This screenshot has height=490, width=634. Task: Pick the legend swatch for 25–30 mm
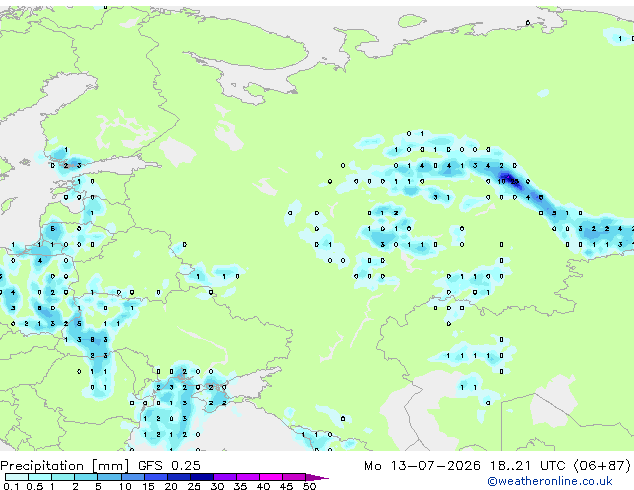(x=202, y=477)
